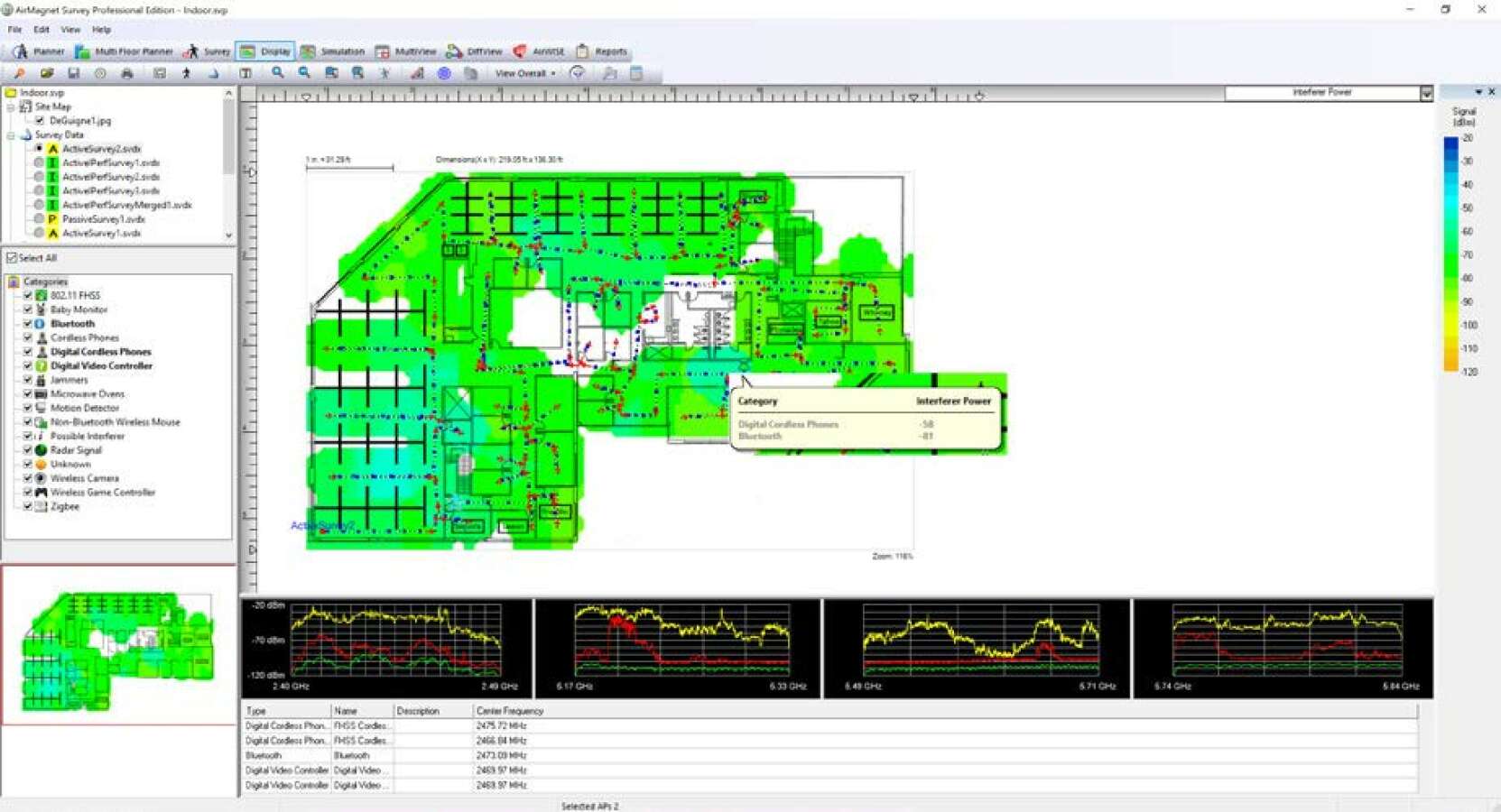Viewport: 1501px width, 812px height.
Task: Click the printer toolbar icon
Action: pos(127,73)
